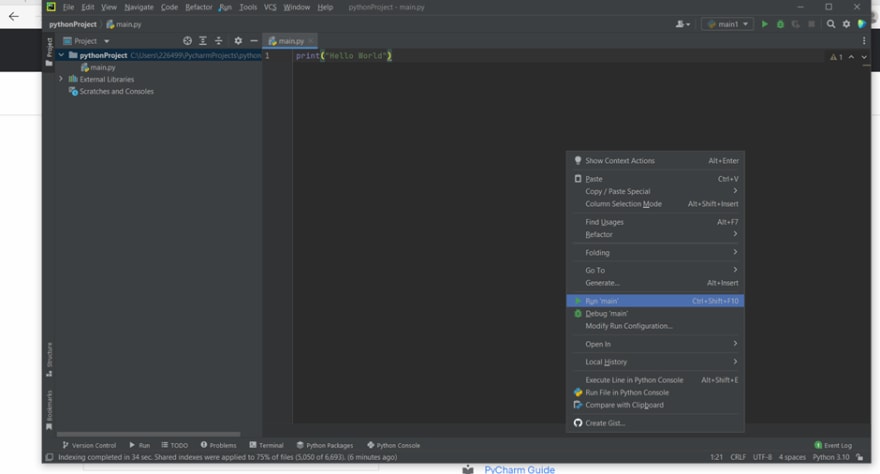Image resolution: width=880 pixels, height=474 pixels.
Task: Open Copy / Paste Special submenu
Action: 655,191
